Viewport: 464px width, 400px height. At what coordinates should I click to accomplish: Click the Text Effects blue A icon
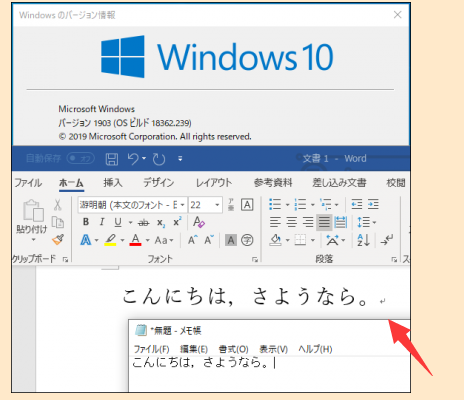coord(86,240)
